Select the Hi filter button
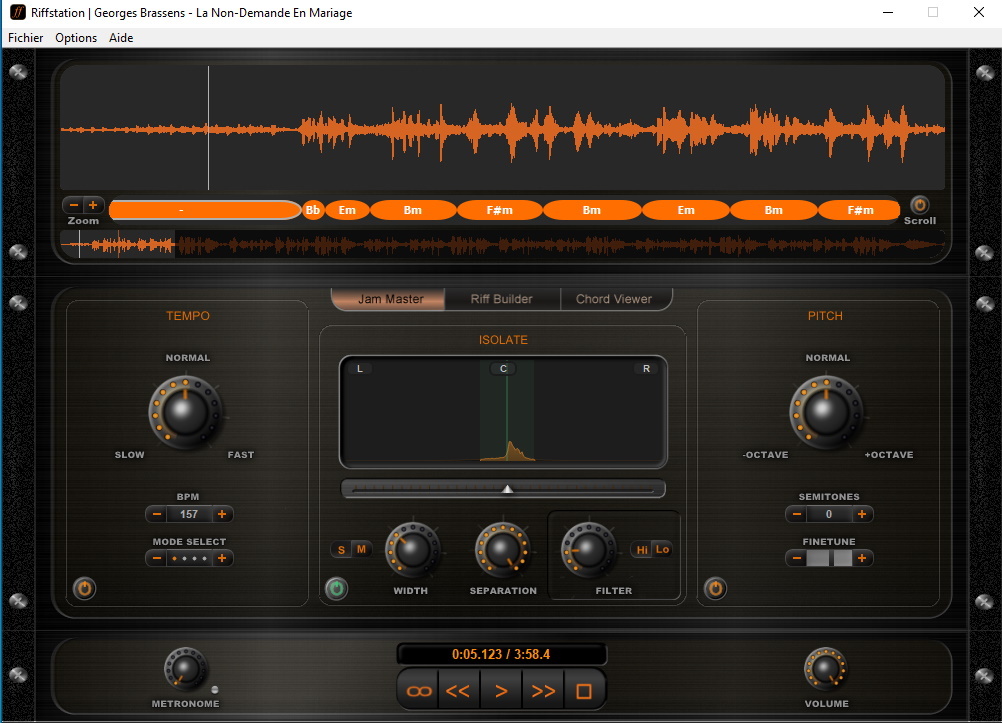The height and width of the screenshot is (723, 1002). [642, 550]
